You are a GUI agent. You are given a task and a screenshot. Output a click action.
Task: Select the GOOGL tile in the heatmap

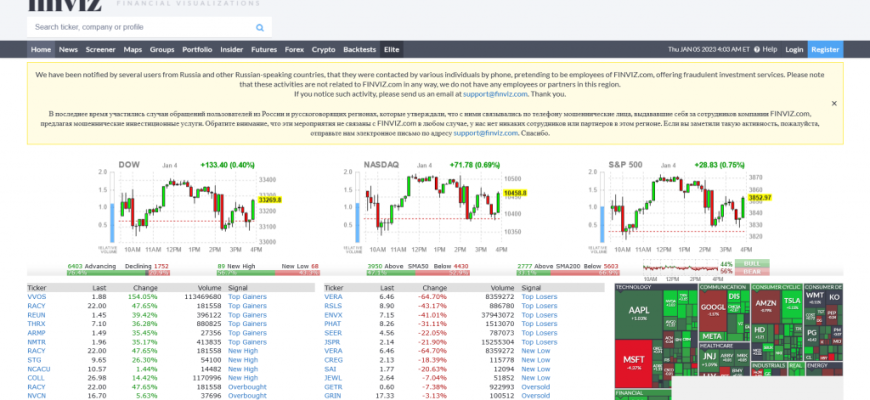pos(712,309)
